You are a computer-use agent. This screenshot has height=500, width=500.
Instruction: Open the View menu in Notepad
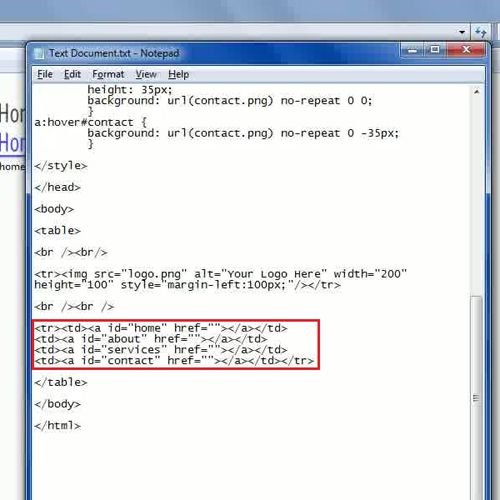coord(146,74)
